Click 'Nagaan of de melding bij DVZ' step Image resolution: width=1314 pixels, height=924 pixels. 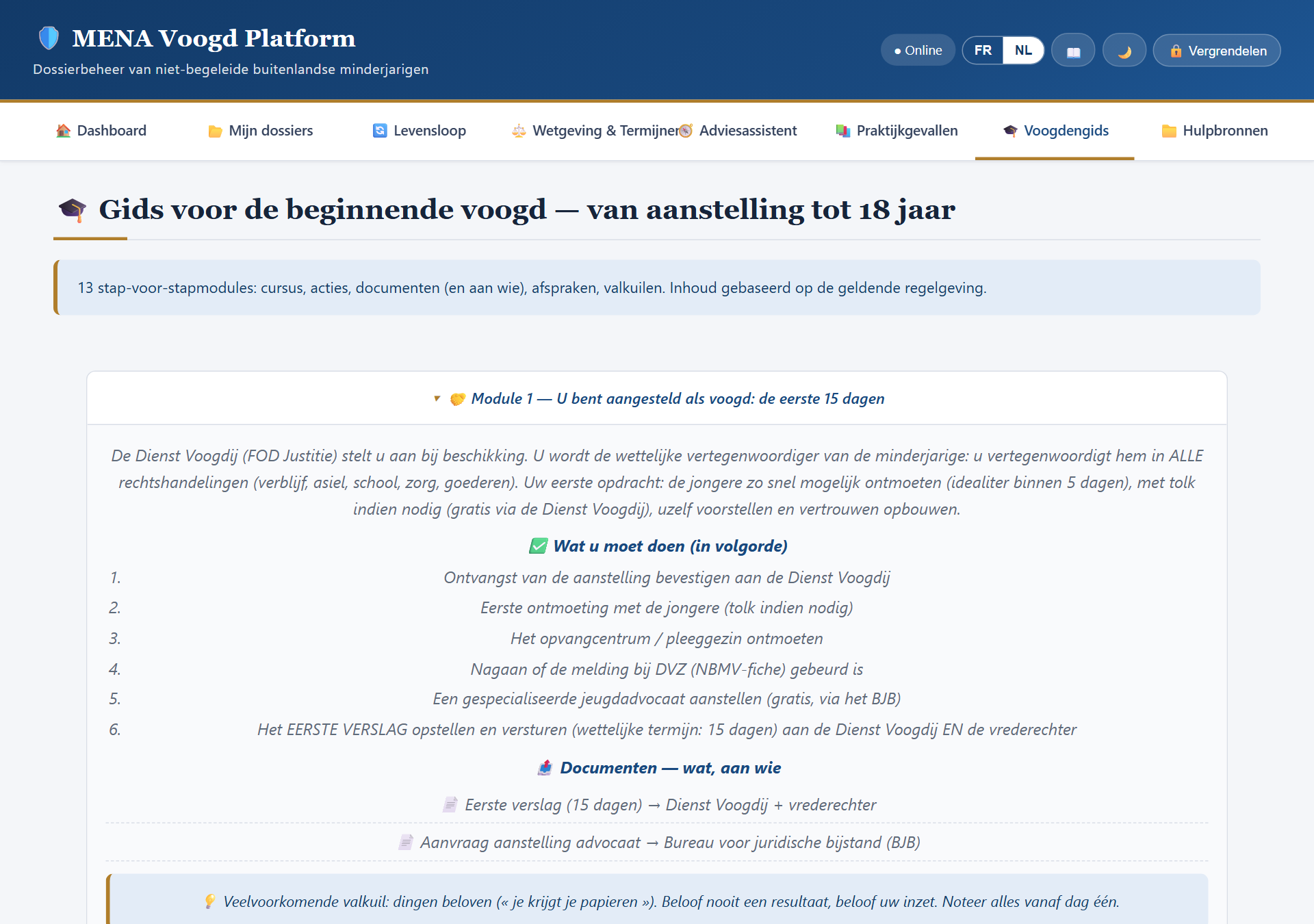click(x=667, y=669)
